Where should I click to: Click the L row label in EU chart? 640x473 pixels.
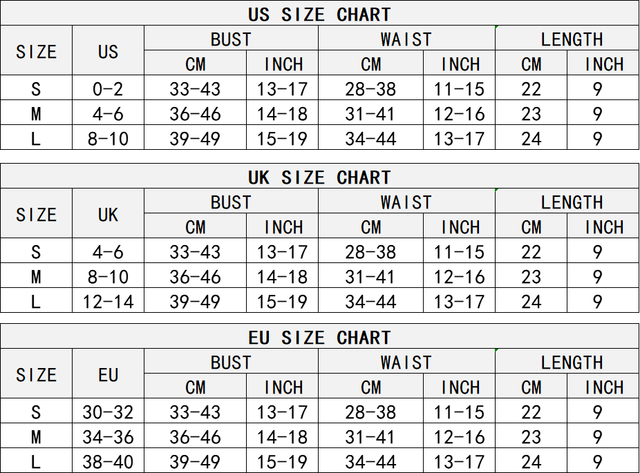(x=36, y=461)
